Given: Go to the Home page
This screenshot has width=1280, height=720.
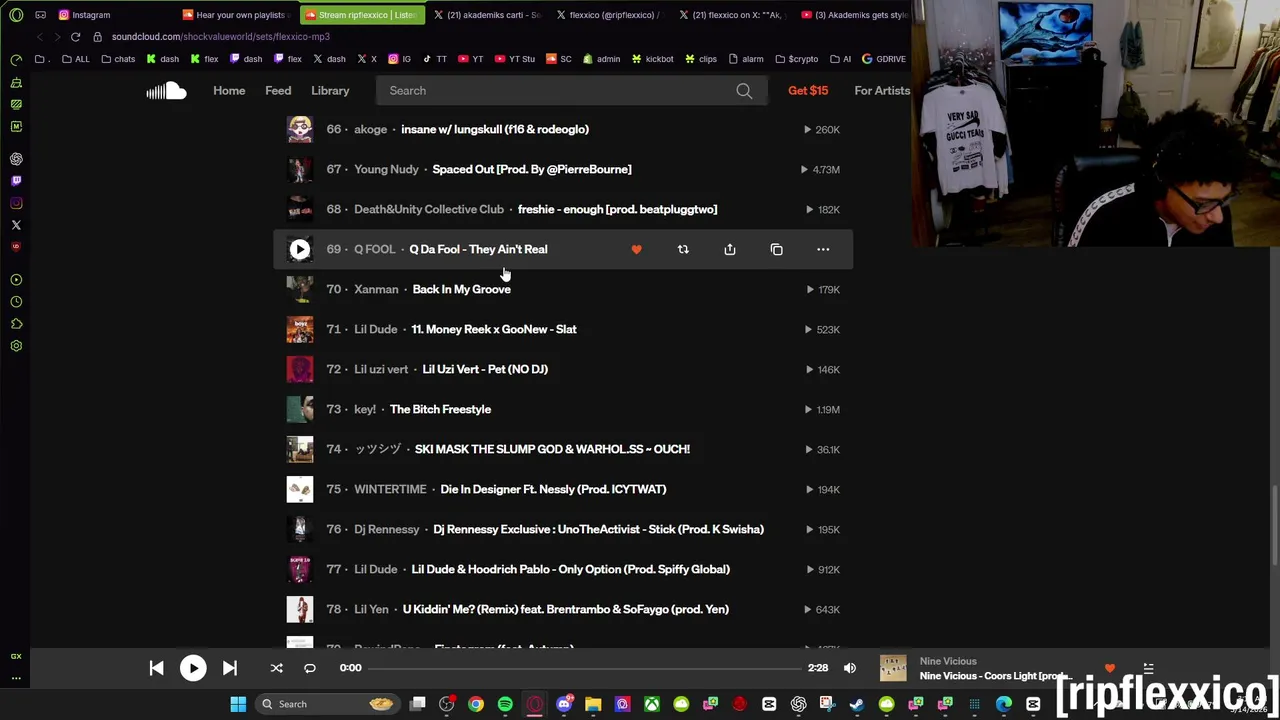Looking at the screenshot, I should 229,91.
